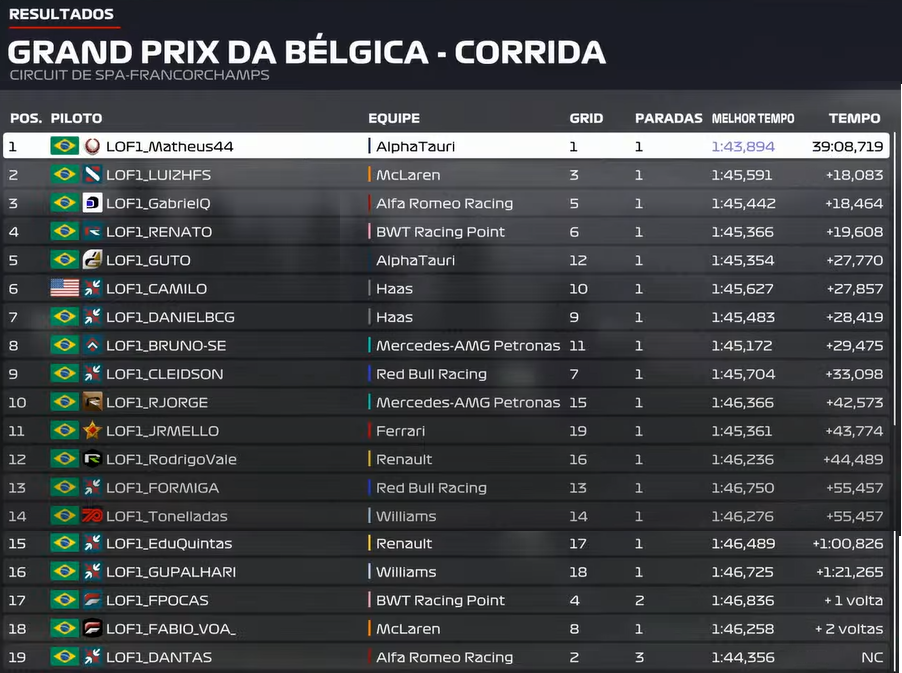Click the F1 logo avatar of LOF1_FABIO_VOA_

92,628
